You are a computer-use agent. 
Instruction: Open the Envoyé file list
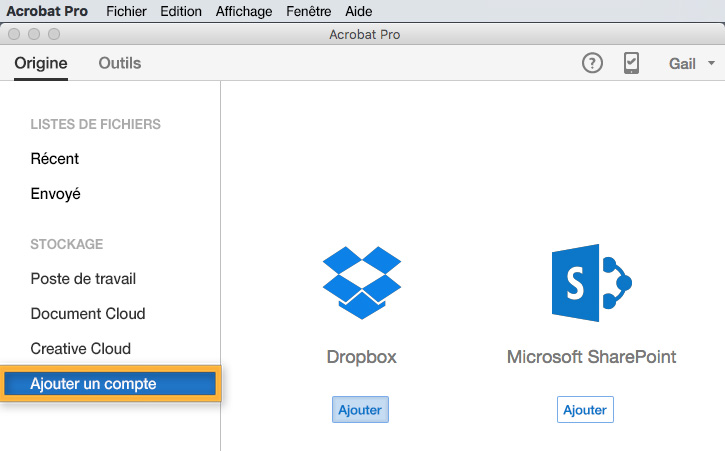point(55,193)
